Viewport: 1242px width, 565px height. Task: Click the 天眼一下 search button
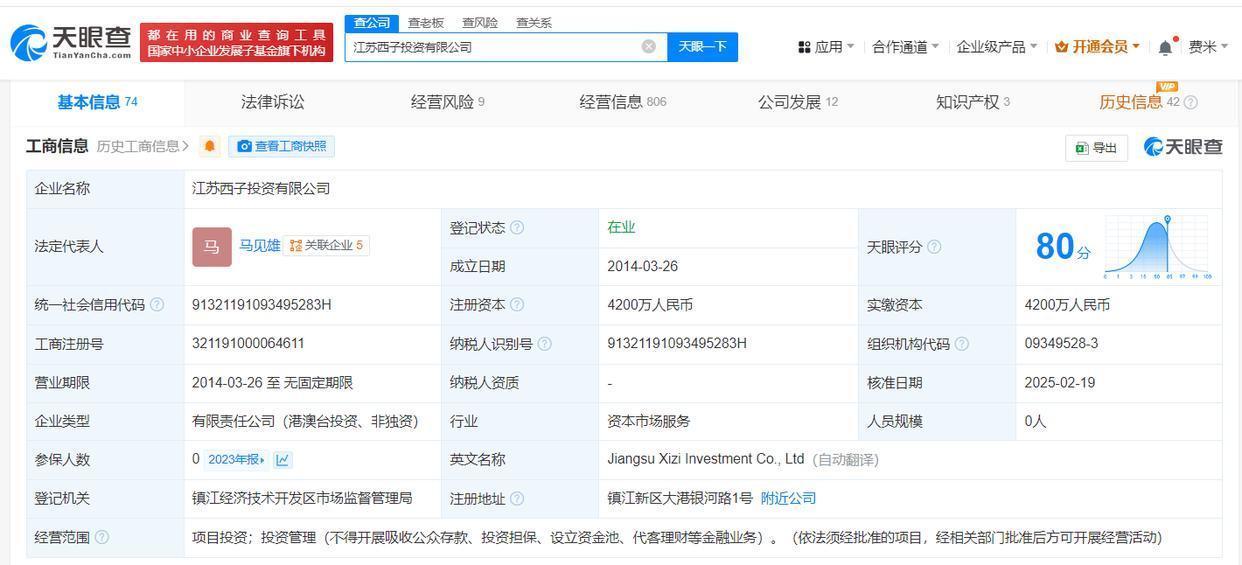pyautogui.click(x=702, y=47)
